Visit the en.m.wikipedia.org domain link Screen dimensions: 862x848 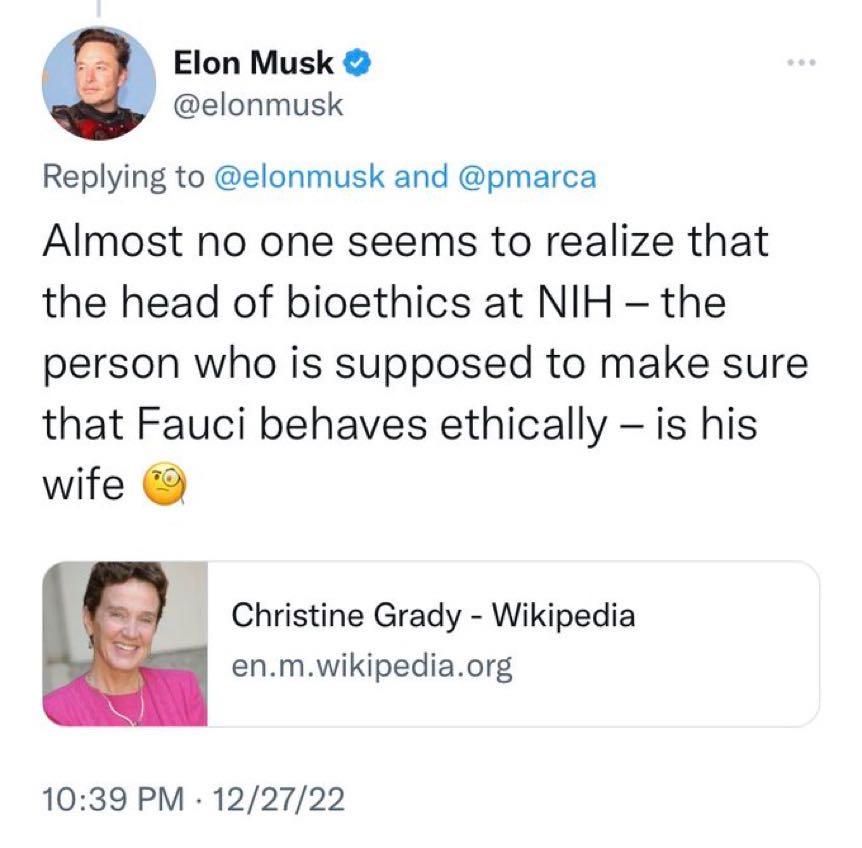(x=372, y=666)
